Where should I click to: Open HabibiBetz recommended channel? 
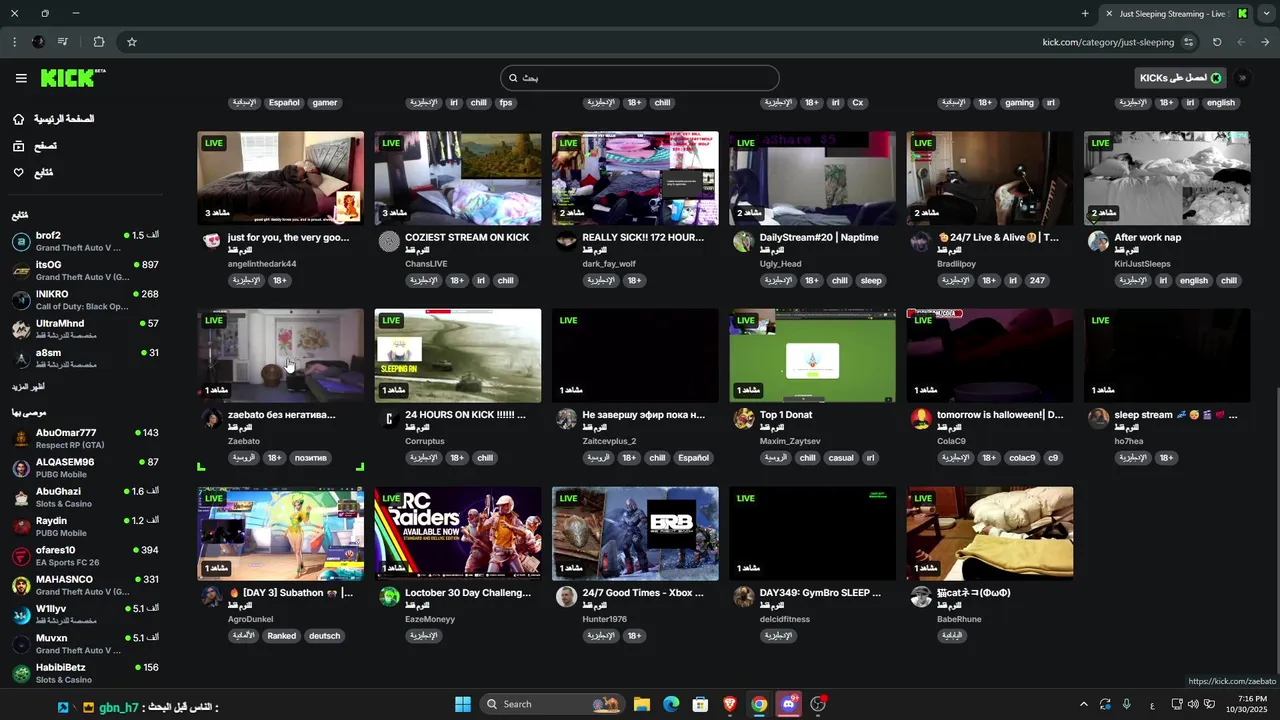tap(85, 673)
